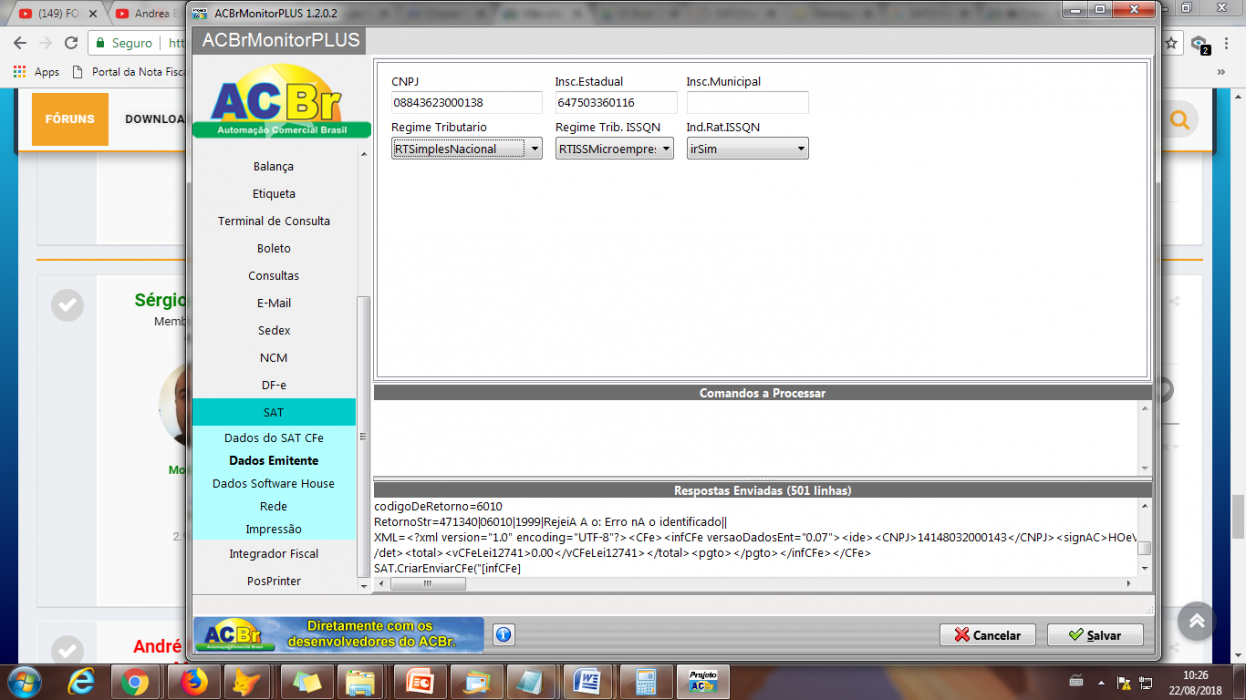The image size is (1246, 700).
Task: Click the Insc.Estadual input field
Action: click(x=616, y=103)
